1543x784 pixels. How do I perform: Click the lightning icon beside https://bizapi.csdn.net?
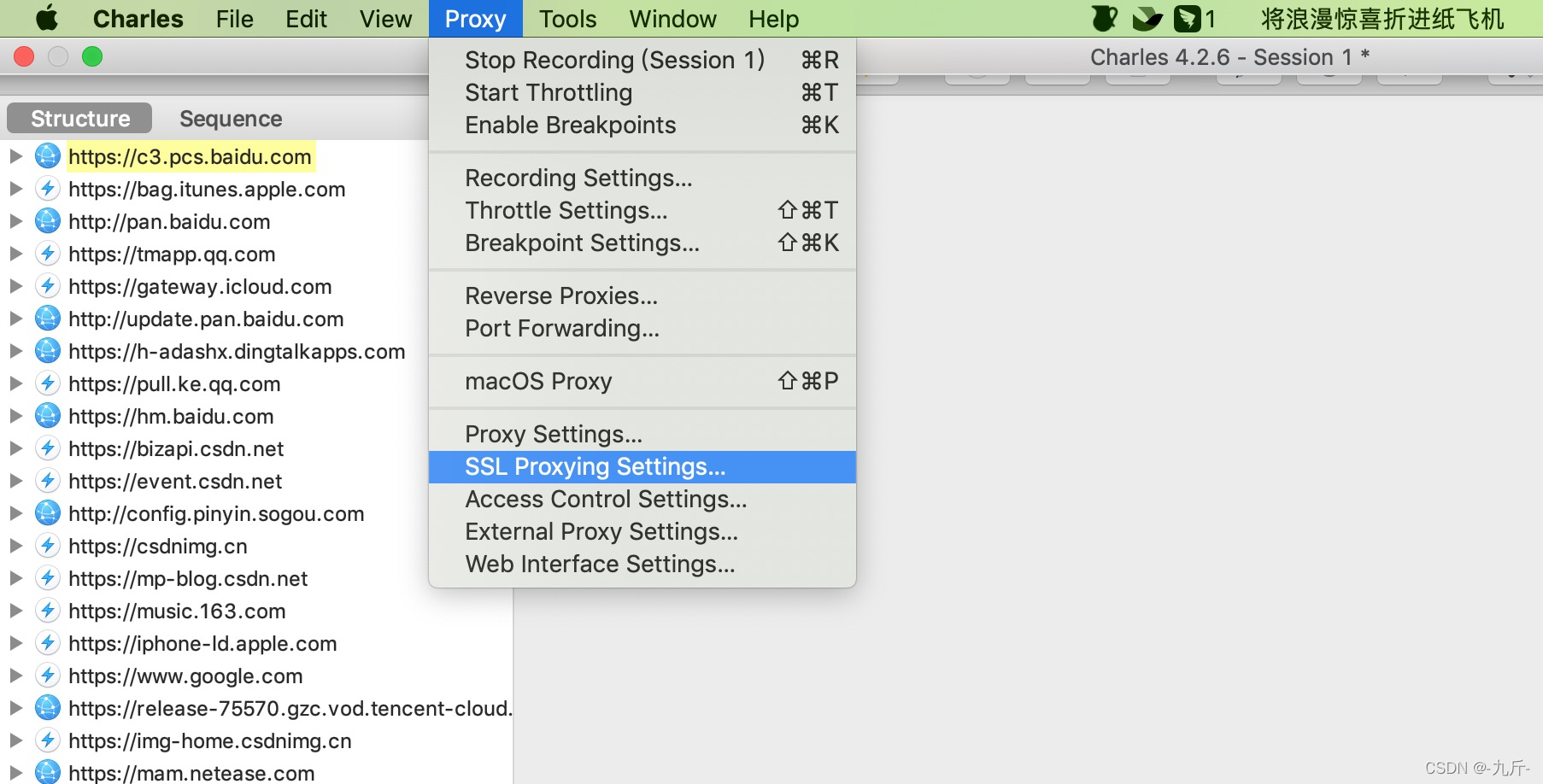point(48,448)
